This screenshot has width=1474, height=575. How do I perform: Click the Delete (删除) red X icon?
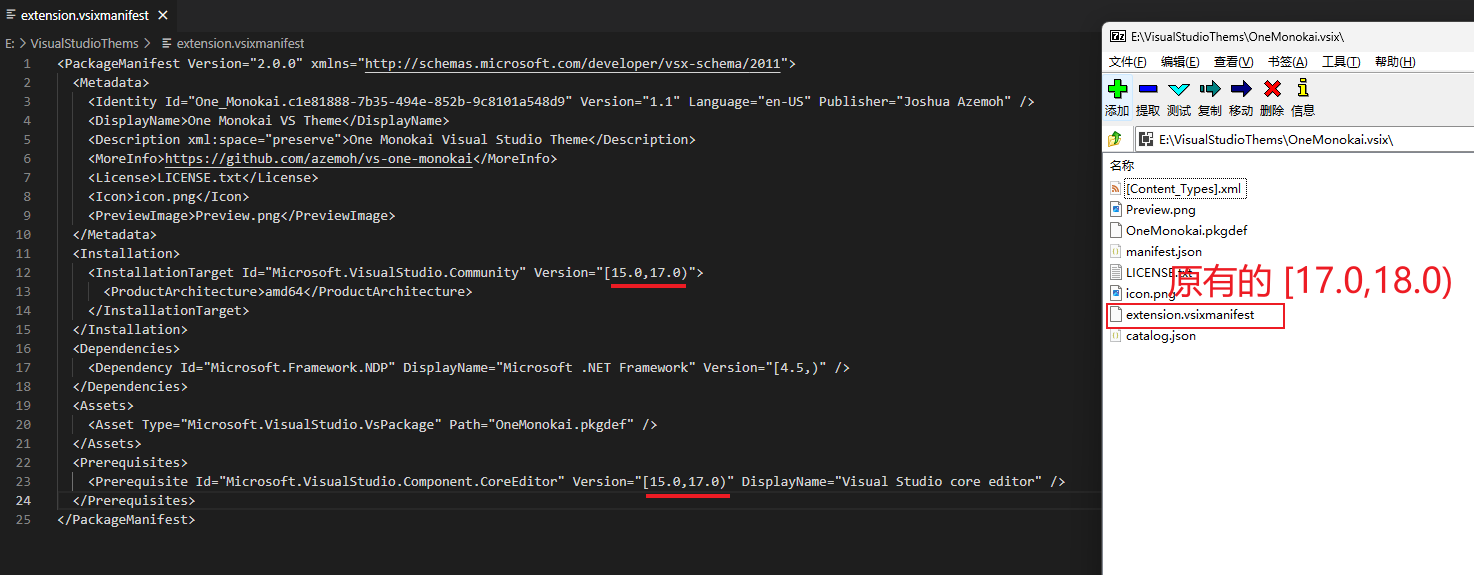pos(1272,89)
